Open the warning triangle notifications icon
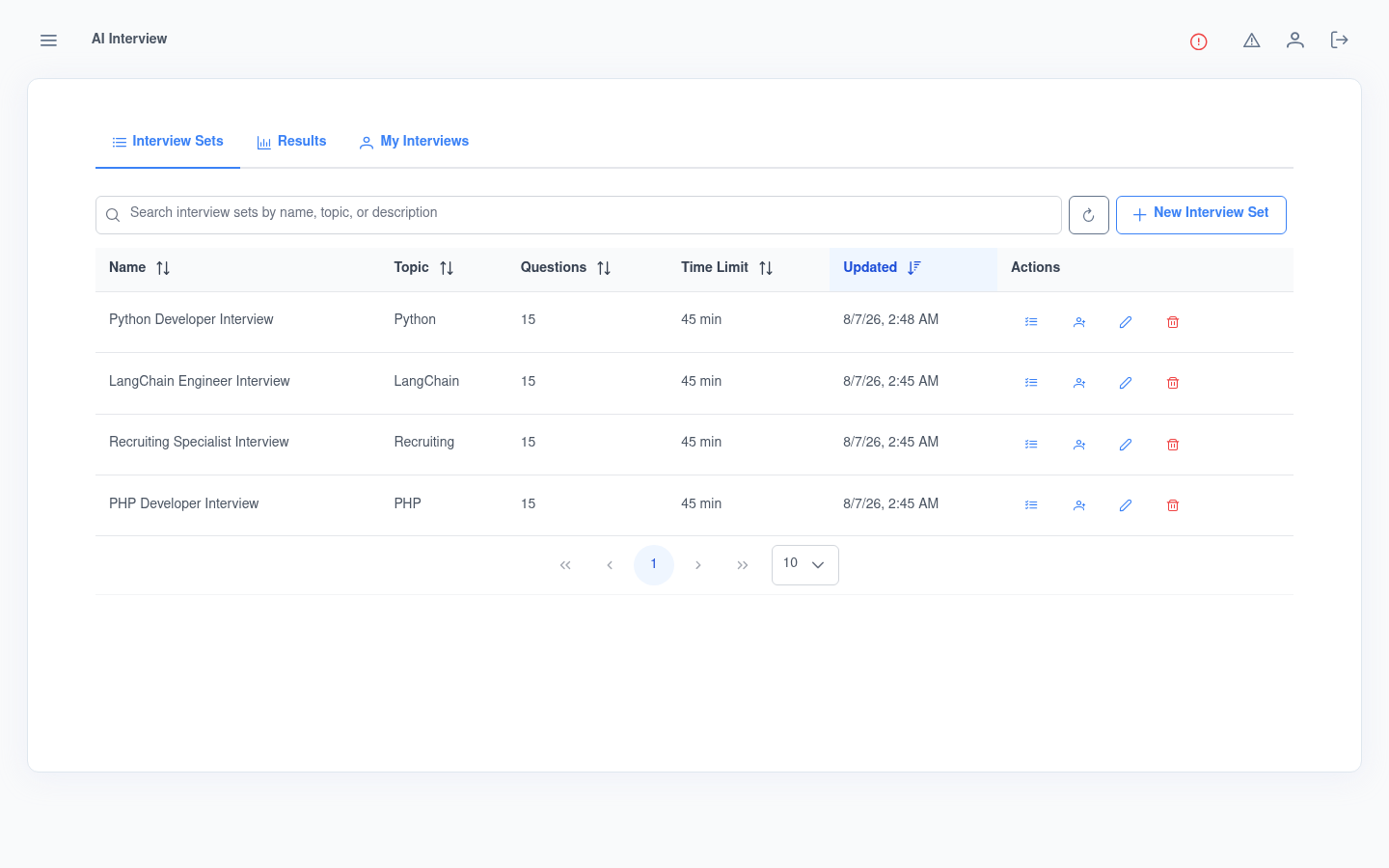This screenshot has width=1389, height=868. pyautogui.click(x=1251, y=41)
